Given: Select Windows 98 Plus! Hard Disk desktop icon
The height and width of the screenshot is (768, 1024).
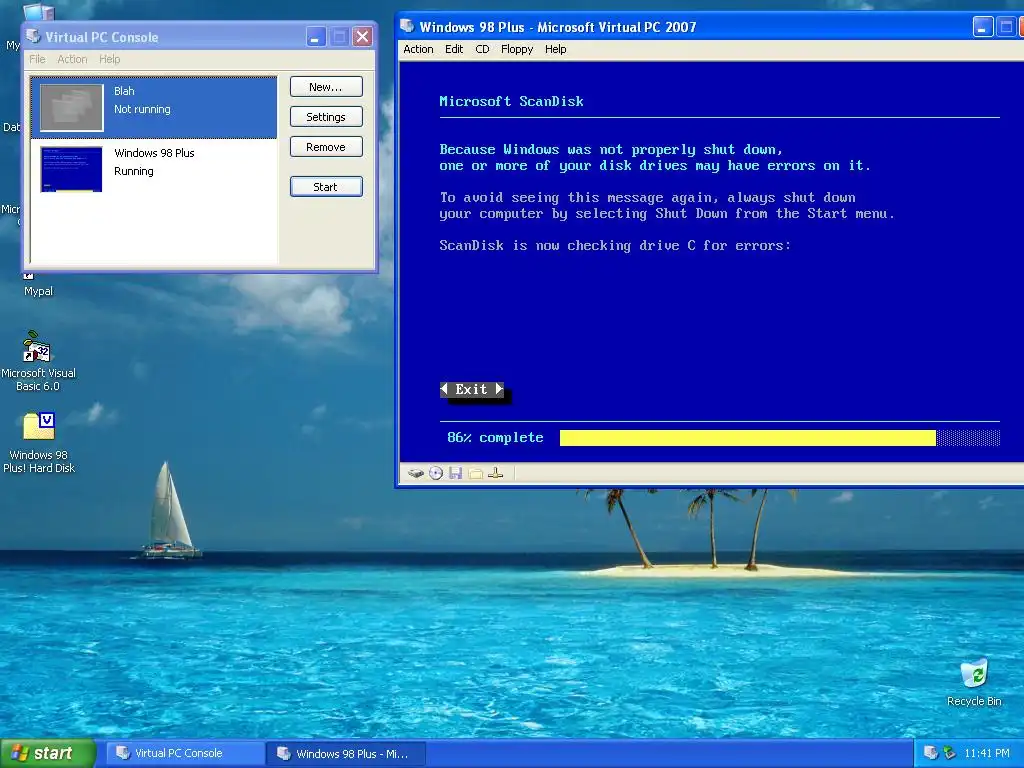Looking at the screenshot, I should point(39,443).
